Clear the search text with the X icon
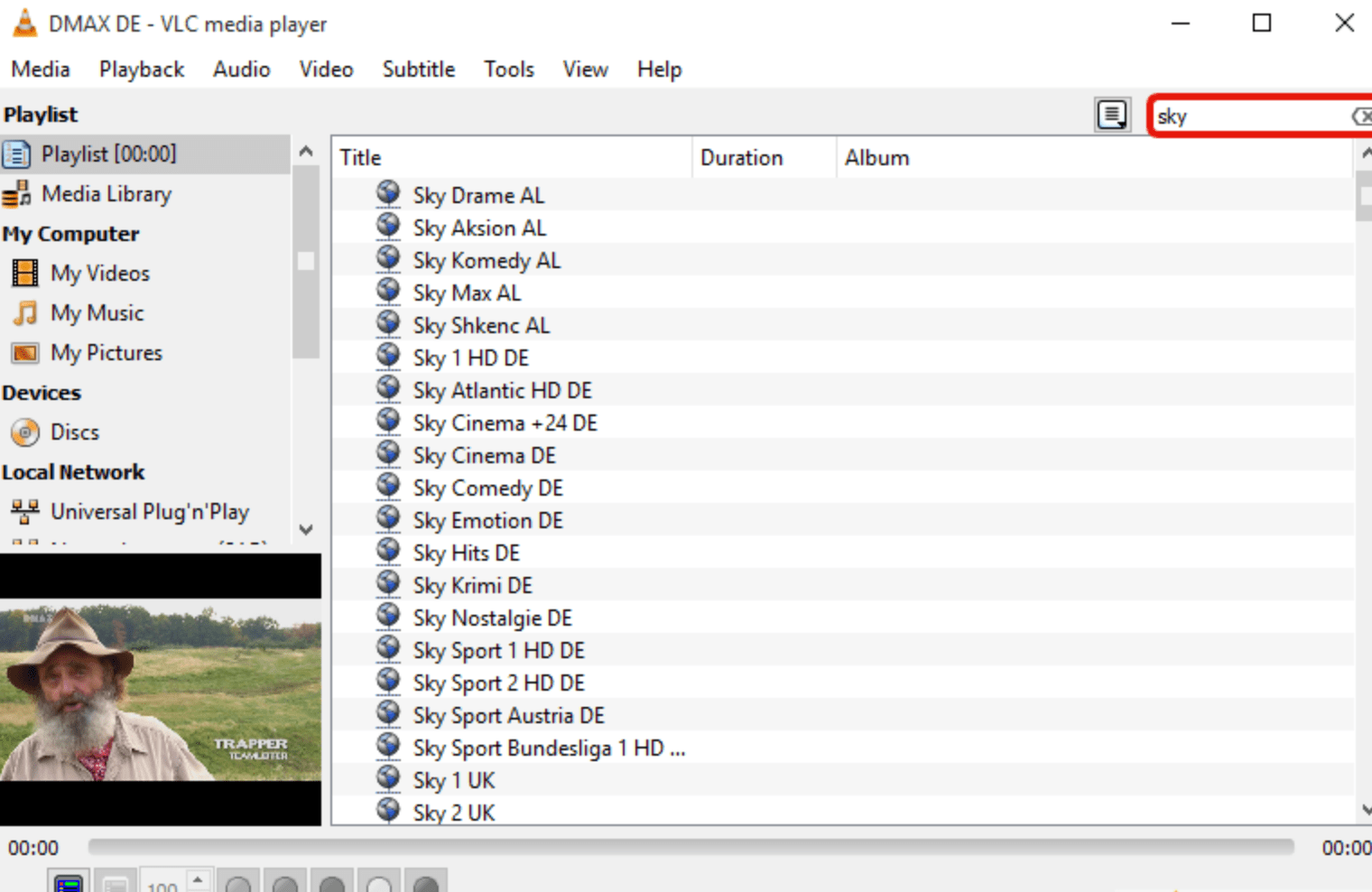Screen dimensions: 1372x892 (x=1361, y=116)
